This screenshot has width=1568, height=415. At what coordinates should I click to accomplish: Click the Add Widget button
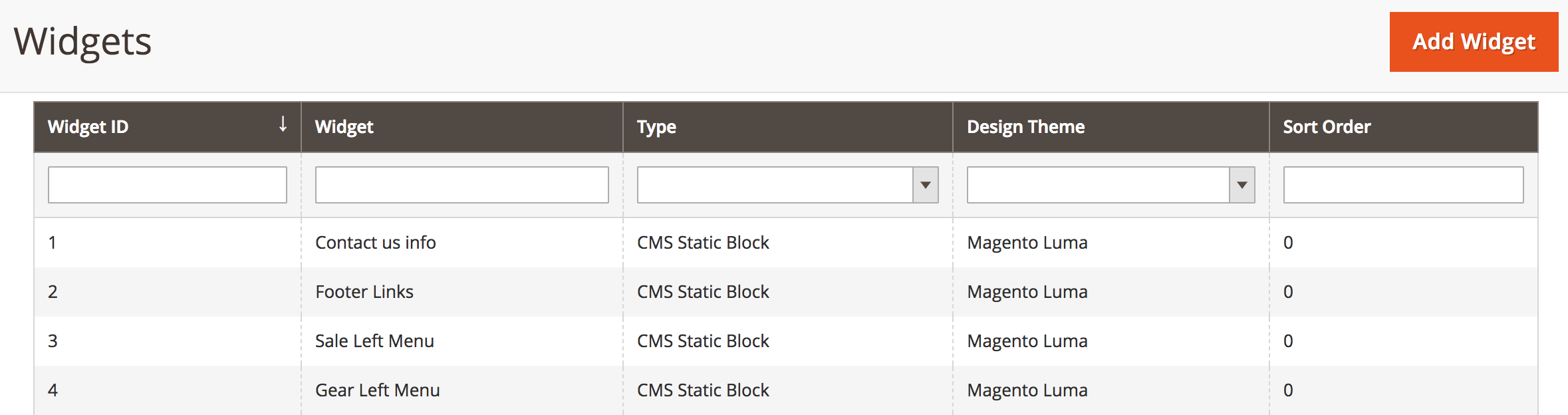[x=1473, y=42]
